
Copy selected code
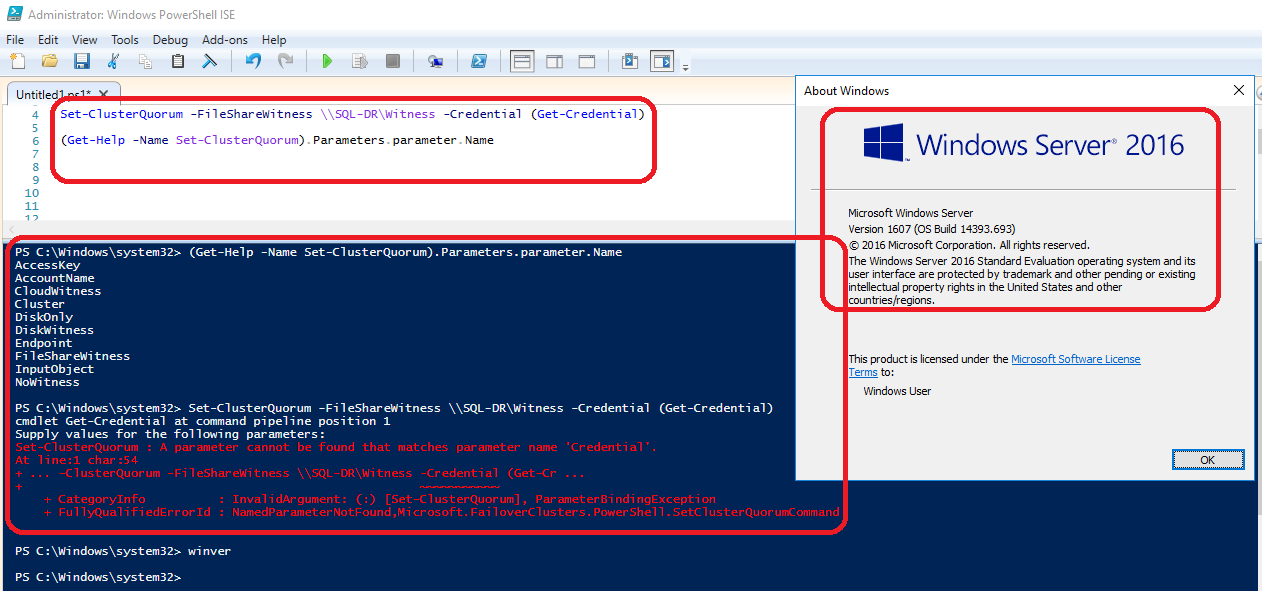pyautogui.click(x=145, y=61)
